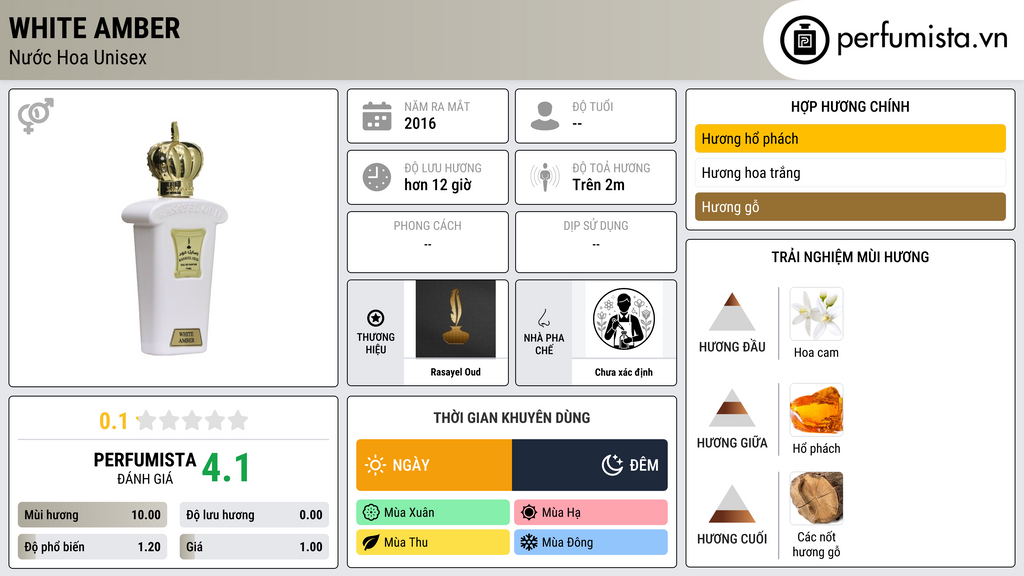This screenshot has height=576, width=1024.
Task: Click the unisex gender symbol icon
Action: tap(36, 116)
